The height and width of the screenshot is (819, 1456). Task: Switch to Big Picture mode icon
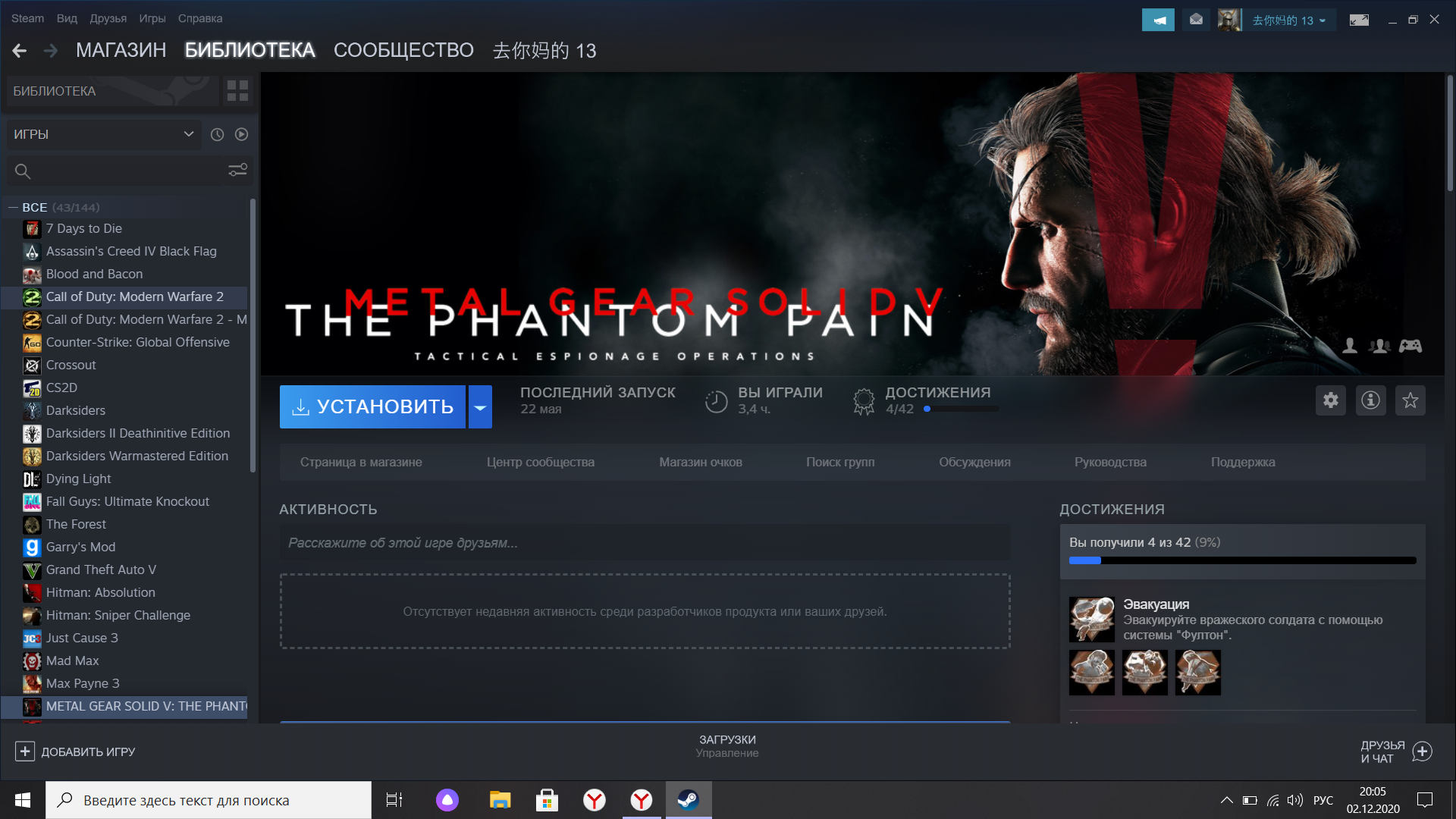1359,20
